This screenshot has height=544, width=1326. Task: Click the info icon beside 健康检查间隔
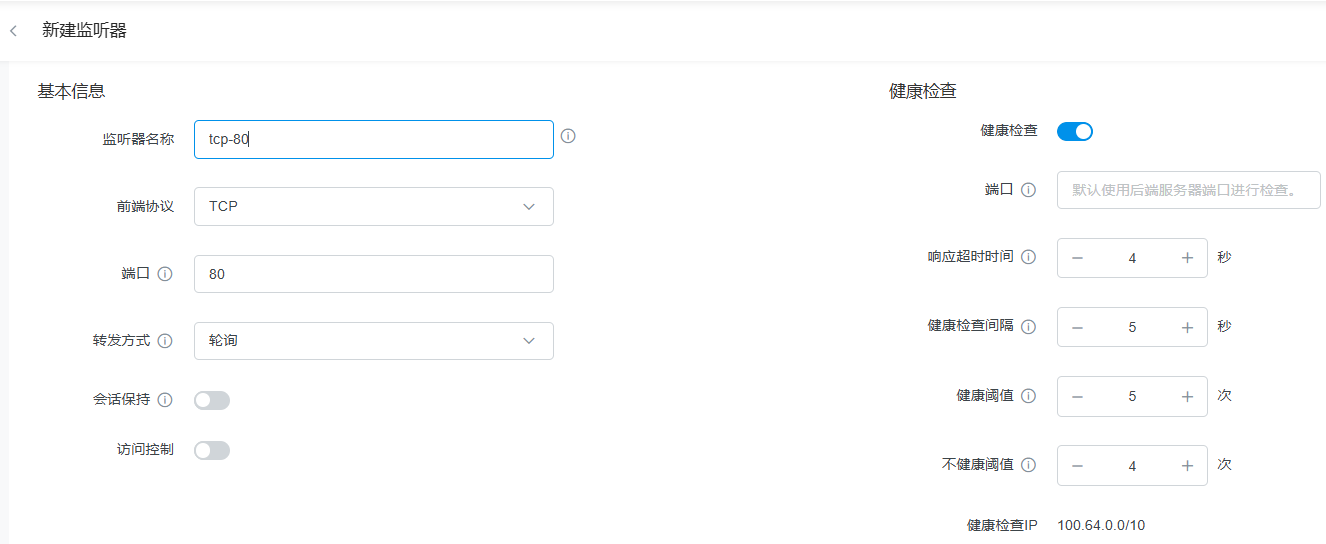click(x=1028, y=326)
